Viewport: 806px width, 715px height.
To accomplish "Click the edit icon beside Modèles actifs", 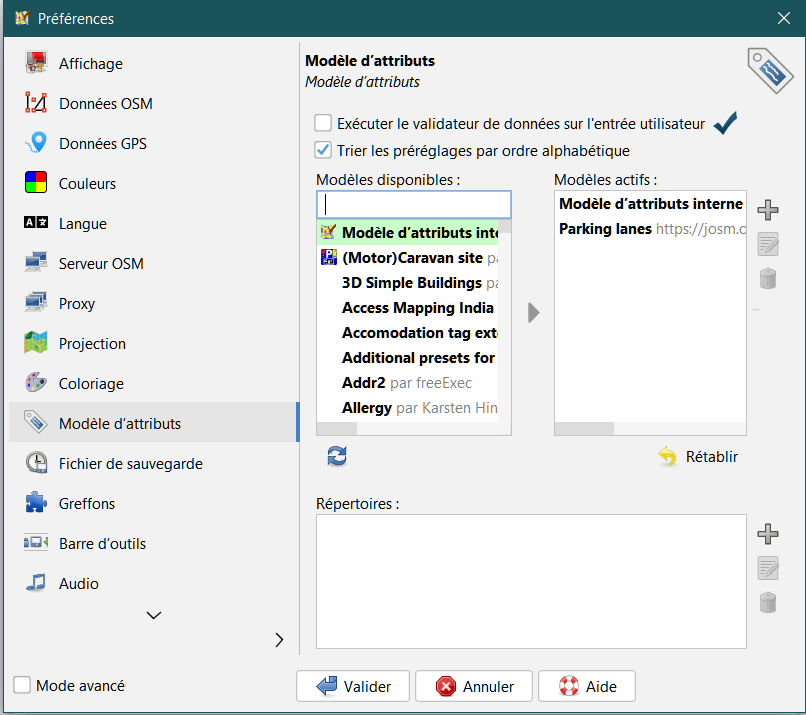I will pos(768,244).
